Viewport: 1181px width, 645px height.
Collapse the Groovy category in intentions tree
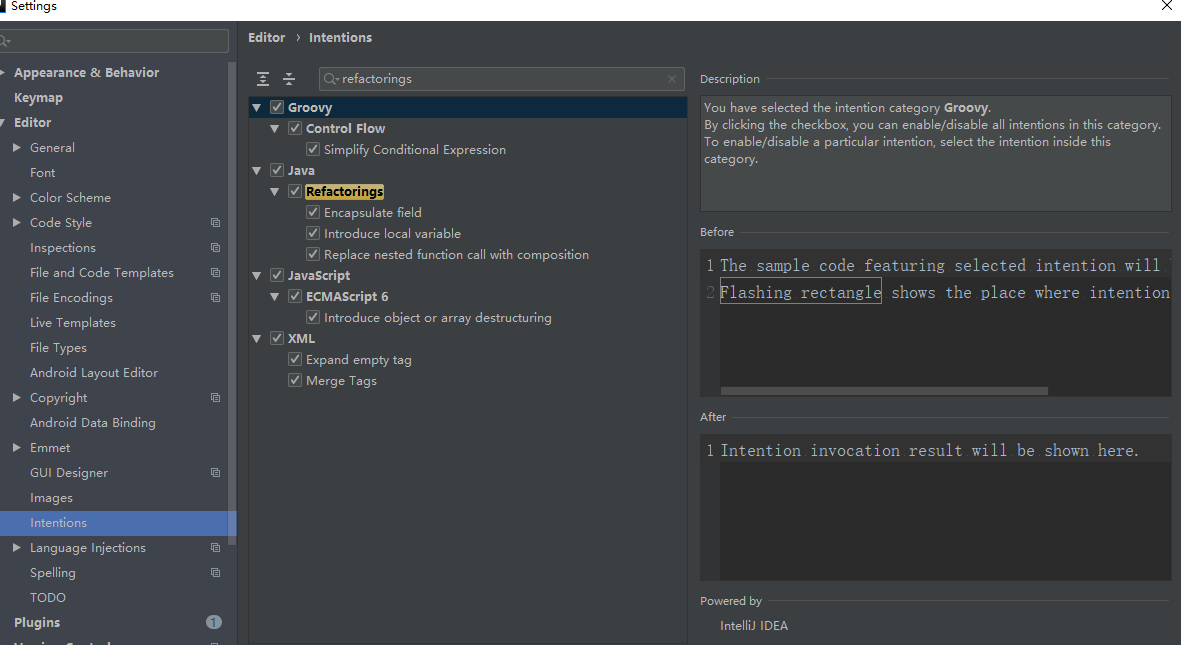pyautogui.click(x=258, y=108)
